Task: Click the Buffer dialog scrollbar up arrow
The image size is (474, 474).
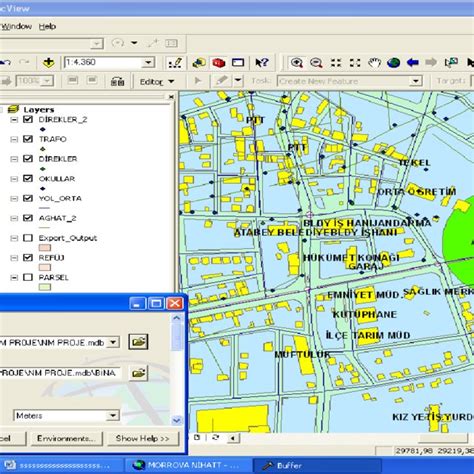Action: 177,318
